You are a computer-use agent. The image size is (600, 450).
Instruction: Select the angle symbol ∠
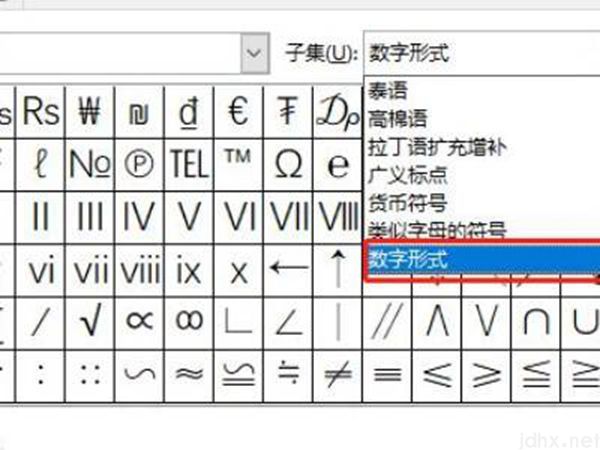tap(288, 323)
